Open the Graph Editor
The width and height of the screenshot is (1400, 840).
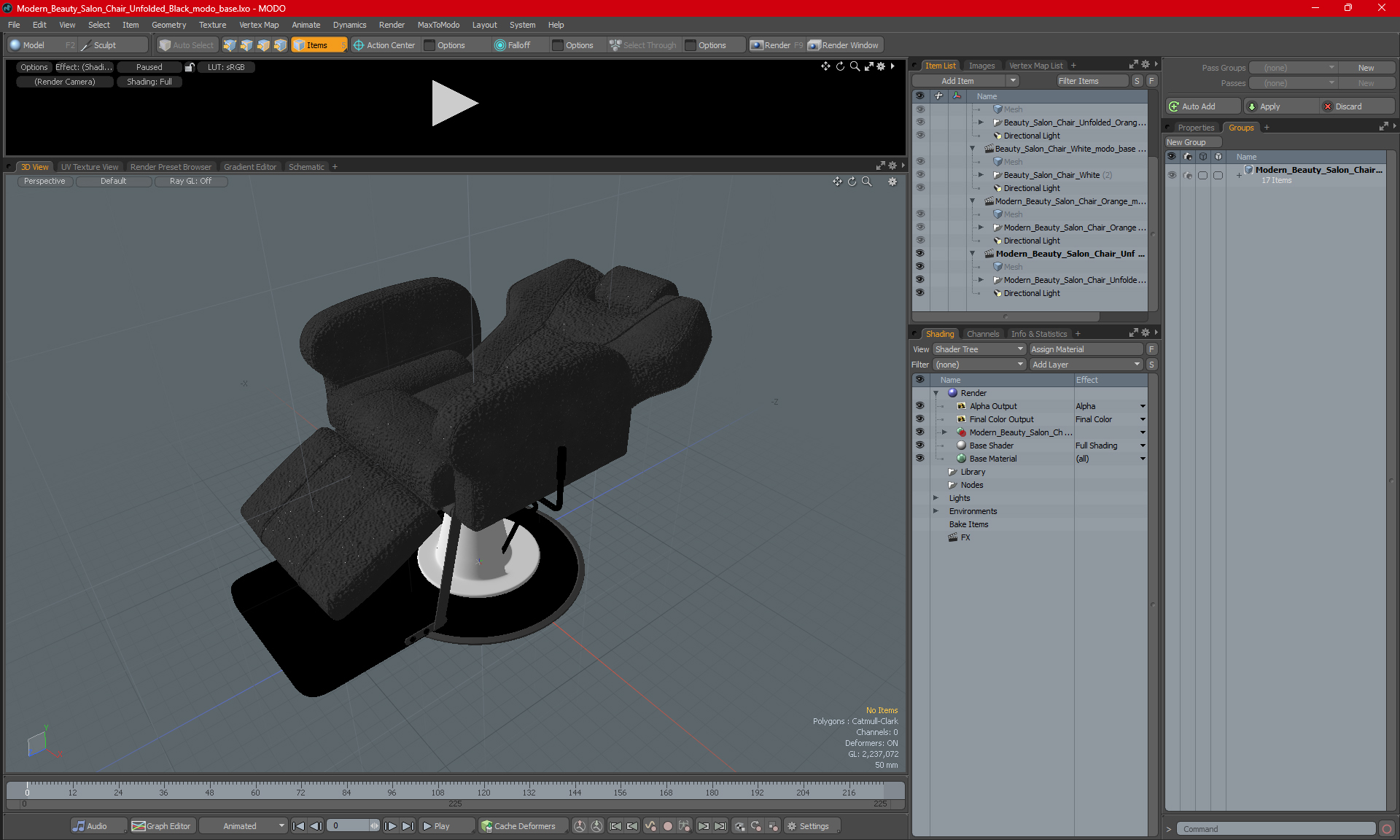(162, 826)
